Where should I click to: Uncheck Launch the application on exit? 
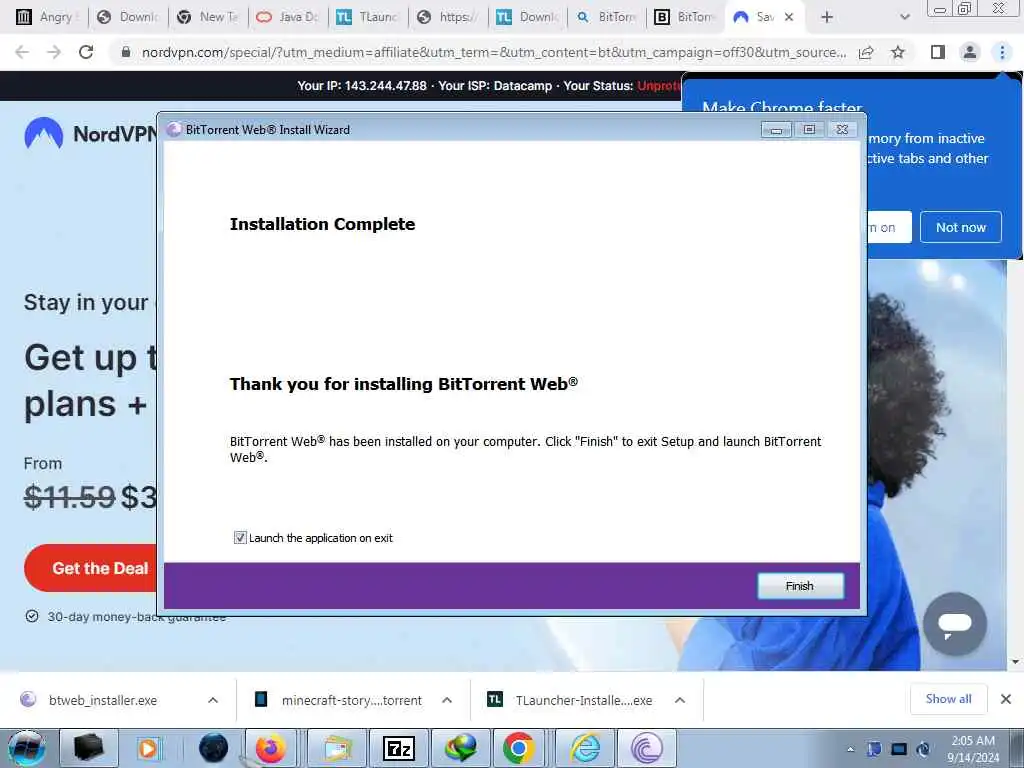tap(240, 537)
